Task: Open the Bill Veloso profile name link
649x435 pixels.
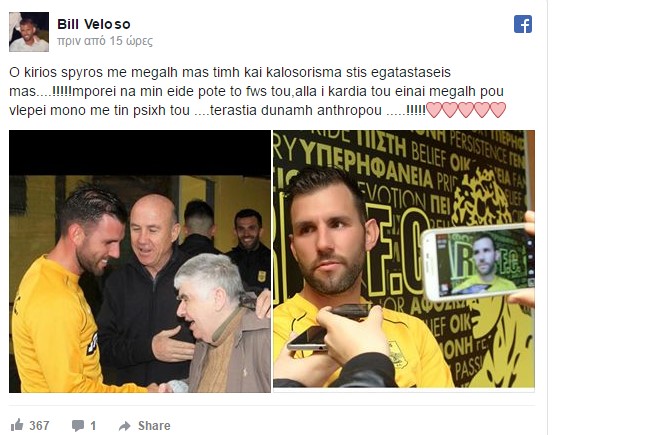Action: tap(94, 24)
